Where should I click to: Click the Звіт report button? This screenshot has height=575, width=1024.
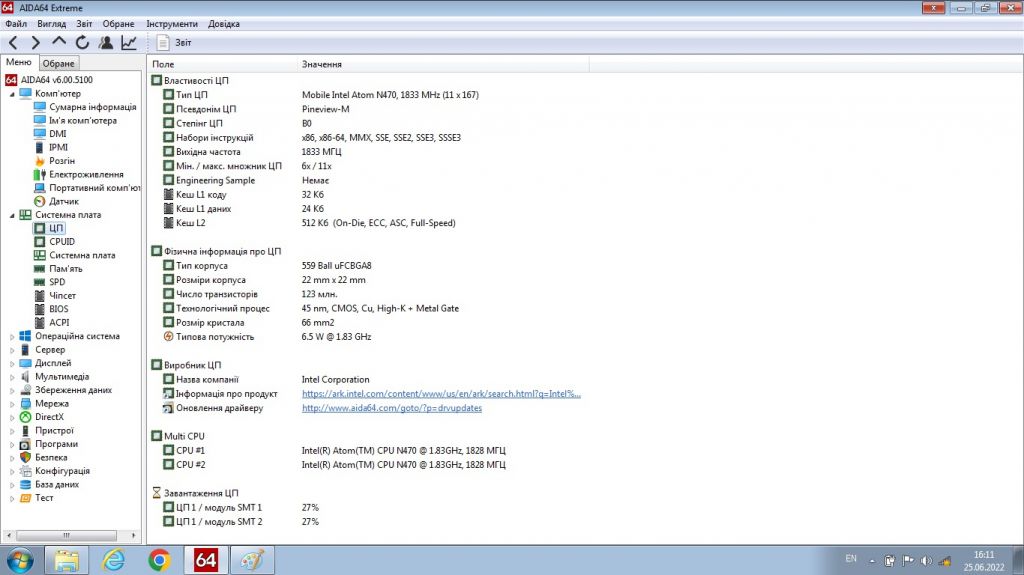click(174, 43)
